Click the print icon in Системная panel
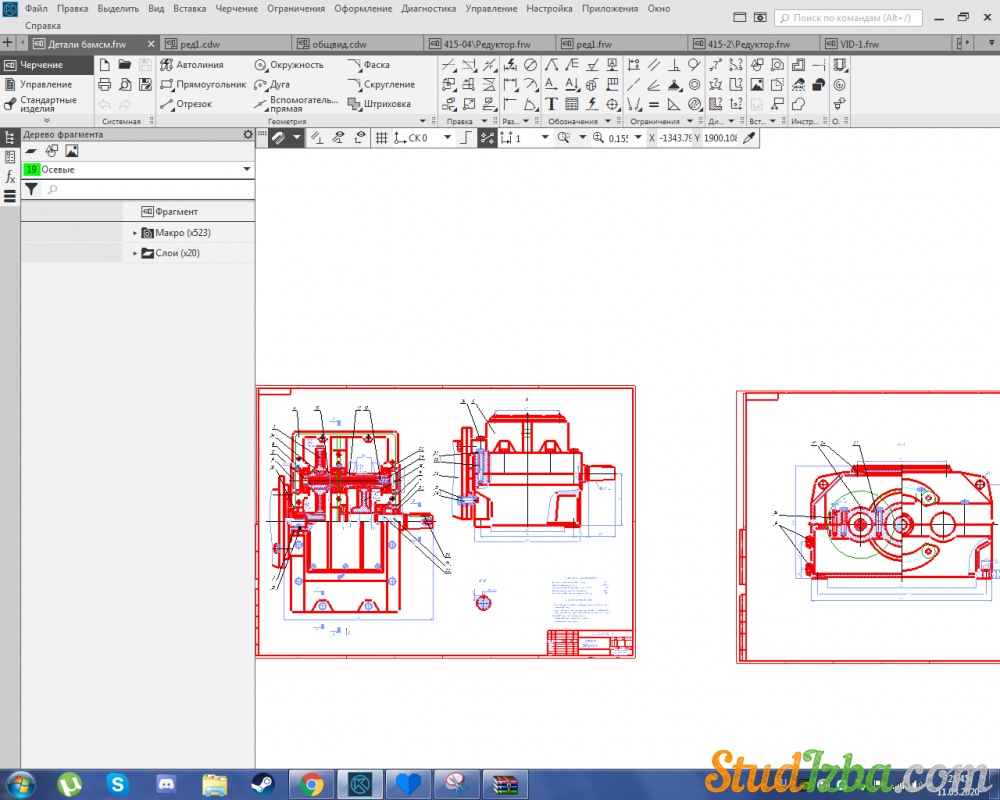The image size is (1000, 800). [x=104, y=85]
